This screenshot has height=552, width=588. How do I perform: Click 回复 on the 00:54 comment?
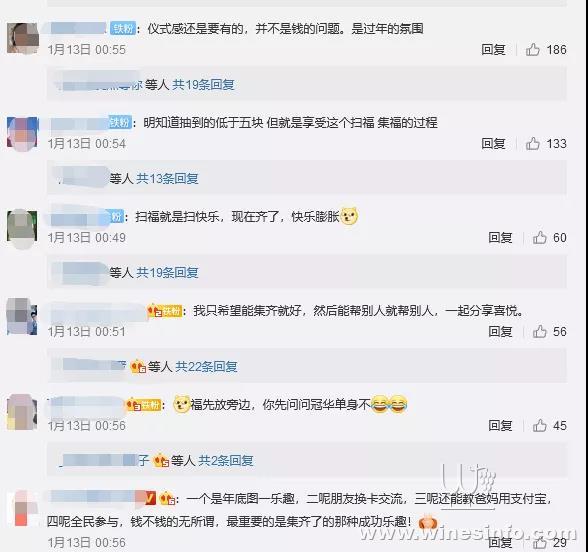tap(493, 144)
